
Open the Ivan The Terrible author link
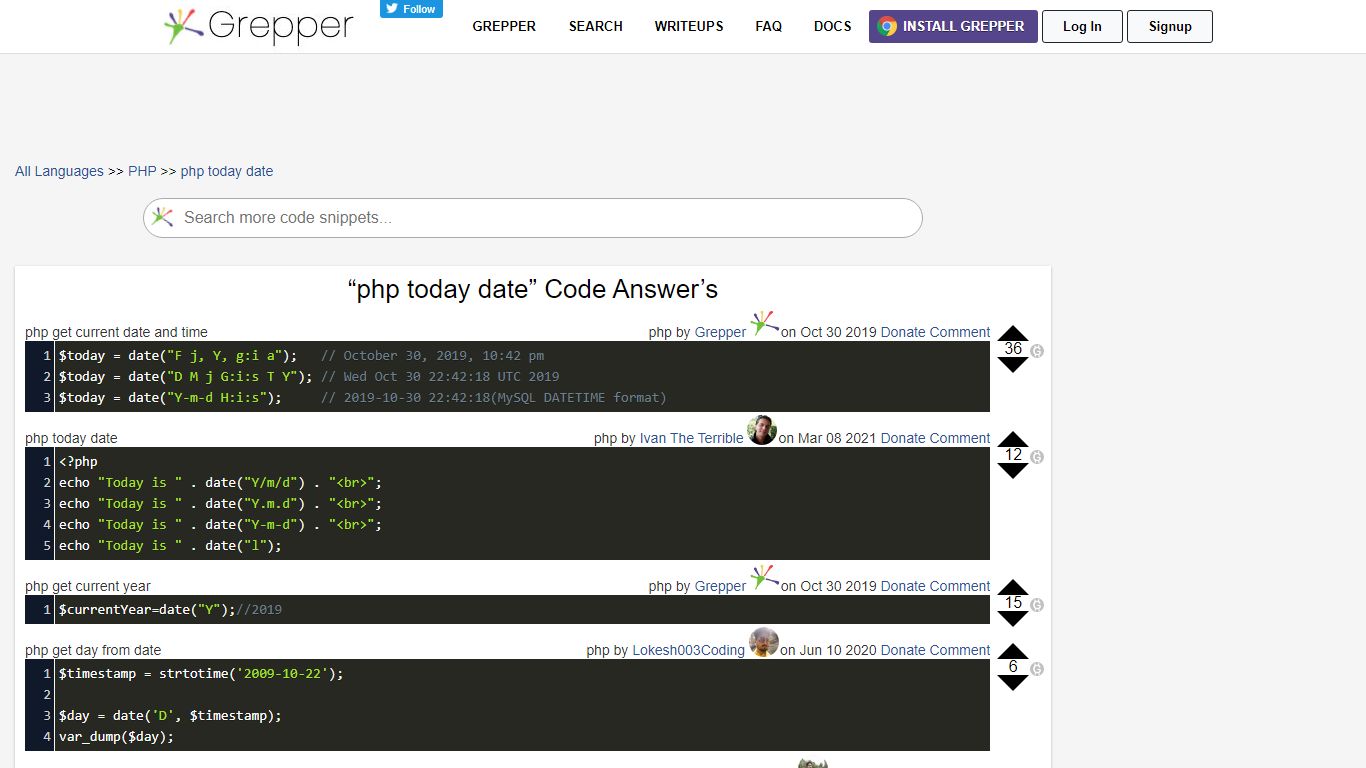coord(692,438)
